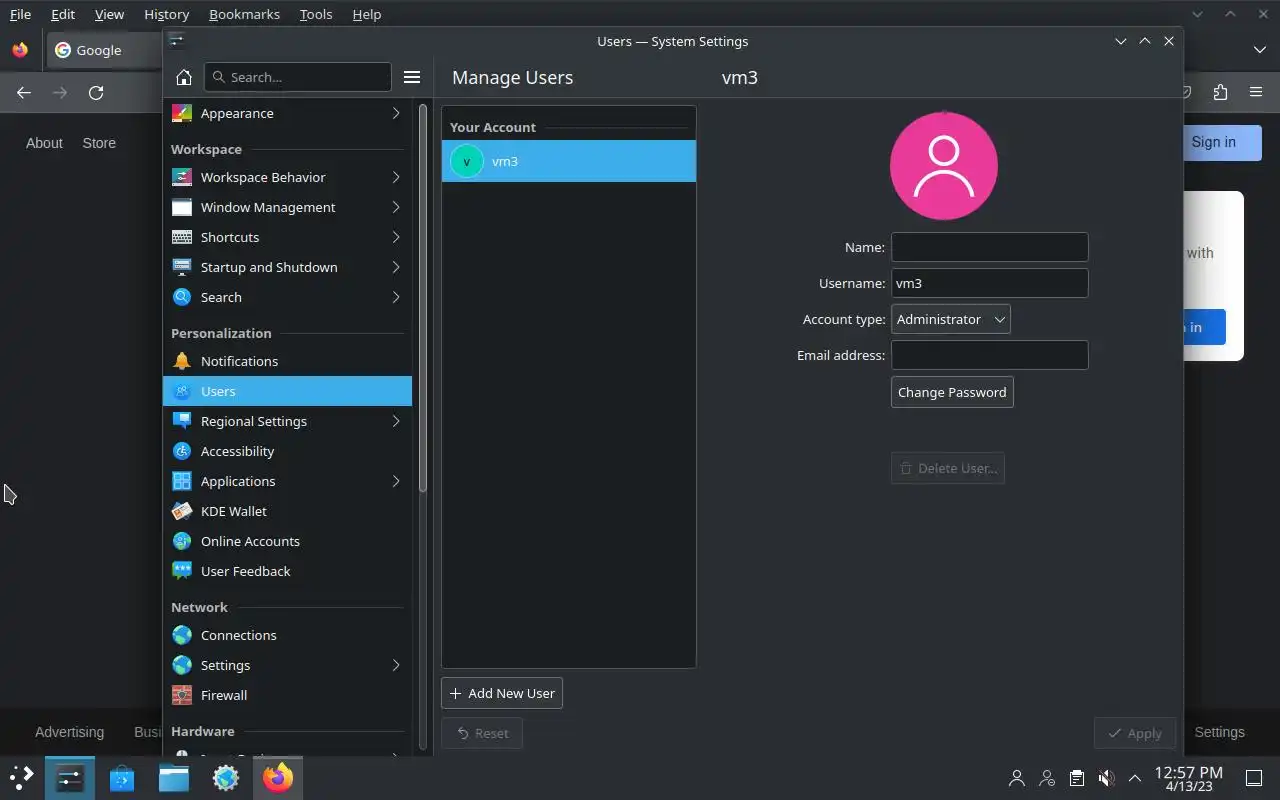The width and height of the screenshot is (1280, 800).
Task: Open Firefox Edit menu
Action: click(63, 14)
